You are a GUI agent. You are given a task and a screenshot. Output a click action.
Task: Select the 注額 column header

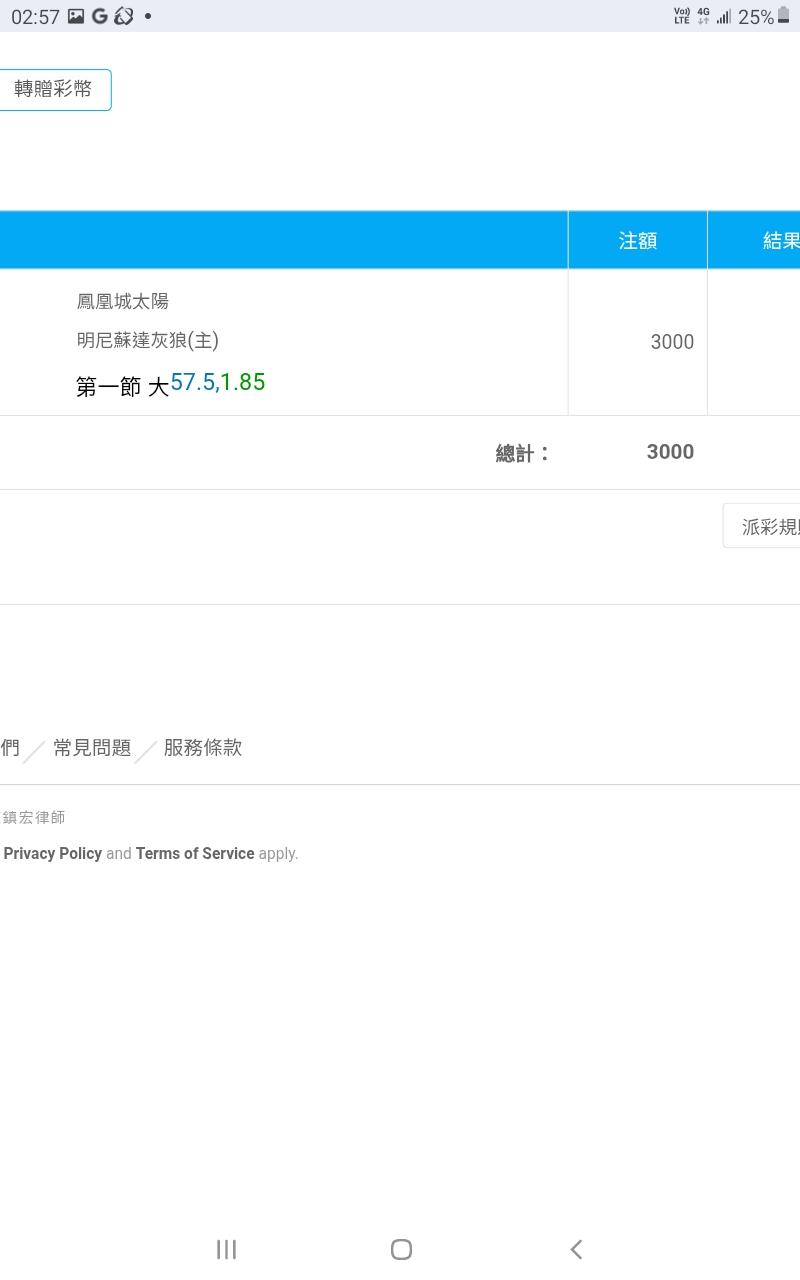point(637,240)
